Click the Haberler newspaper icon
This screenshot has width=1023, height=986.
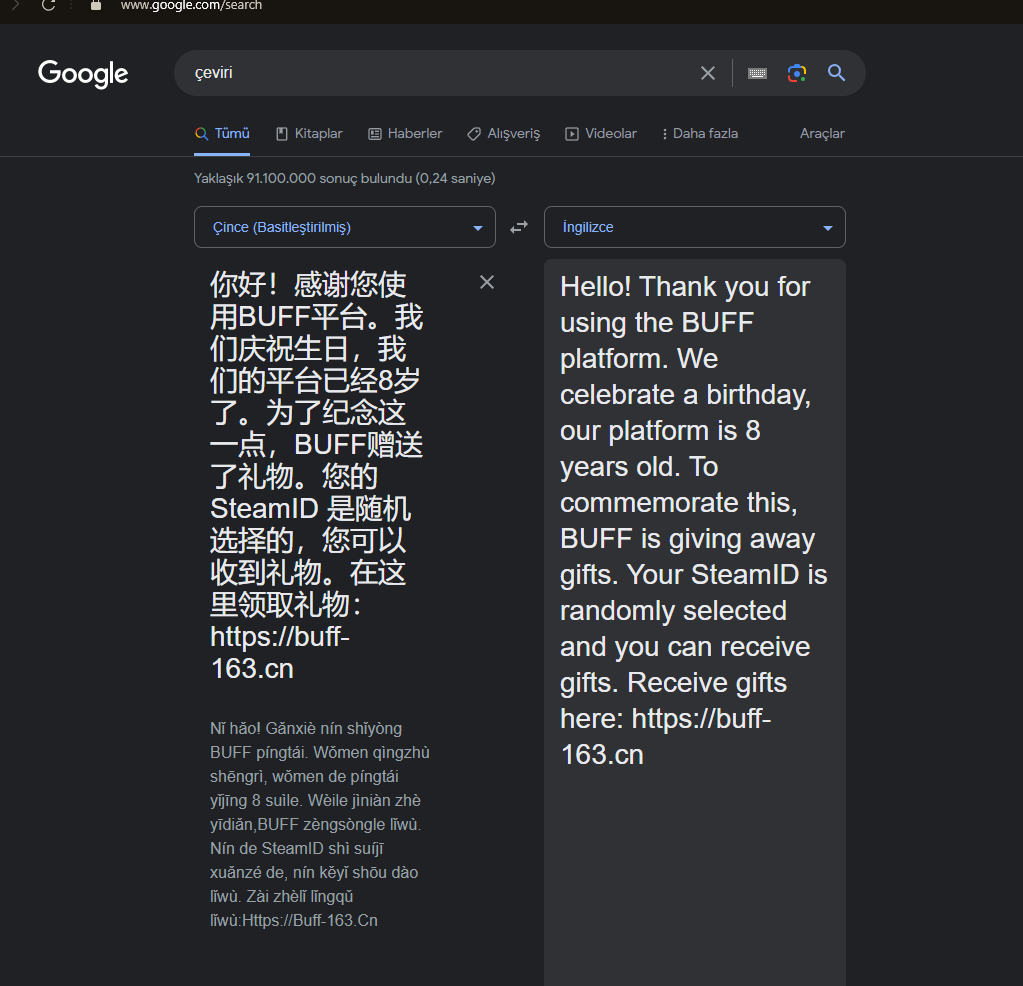pyautogui.click(x=374, y=134)
